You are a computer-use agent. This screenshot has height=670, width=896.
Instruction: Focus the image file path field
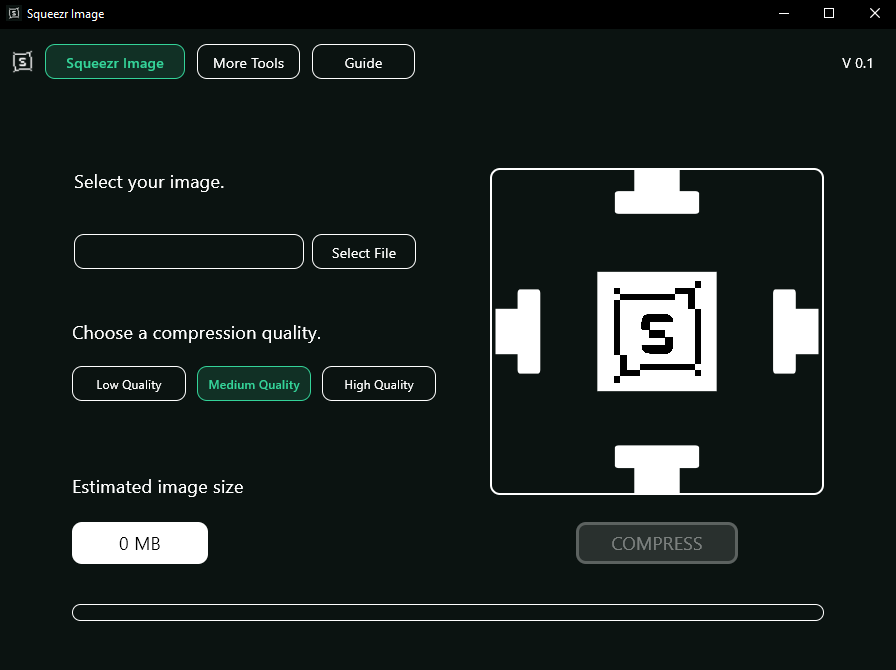point(189,252)
